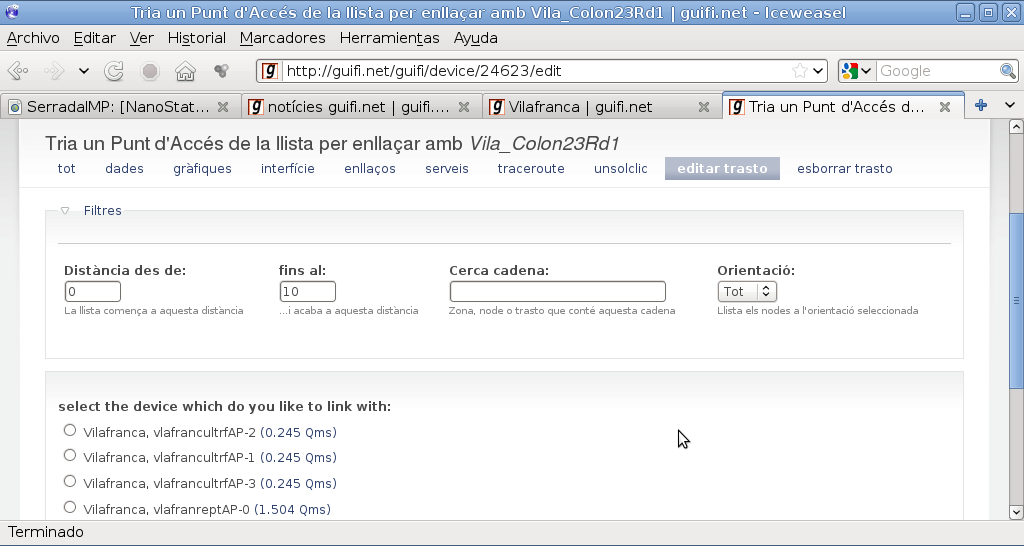
Task: Open the traceroute link
Action: point(531,169)
